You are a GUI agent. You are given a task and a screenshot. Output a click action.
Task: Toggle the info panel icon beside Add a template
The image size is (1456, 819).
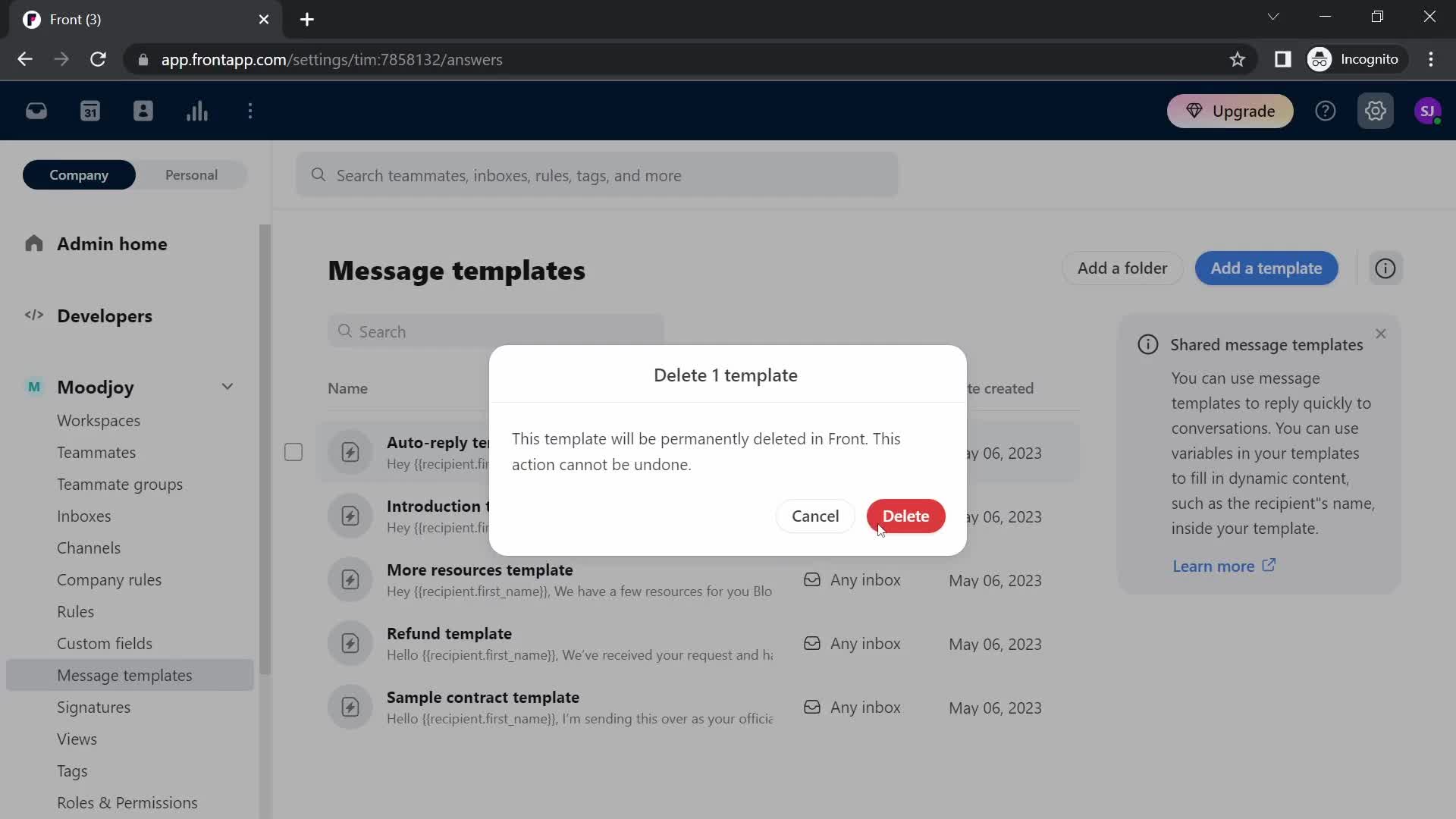pos(1385,268)
